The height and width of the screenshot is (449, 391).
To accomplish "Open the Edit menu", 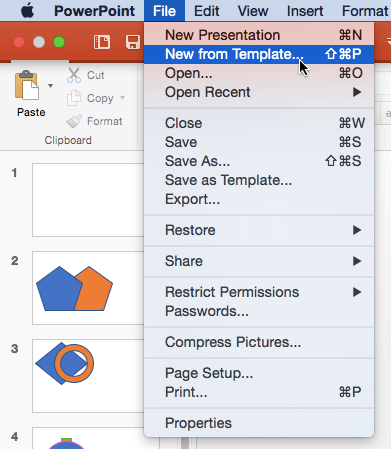I will tap(207, 11).
